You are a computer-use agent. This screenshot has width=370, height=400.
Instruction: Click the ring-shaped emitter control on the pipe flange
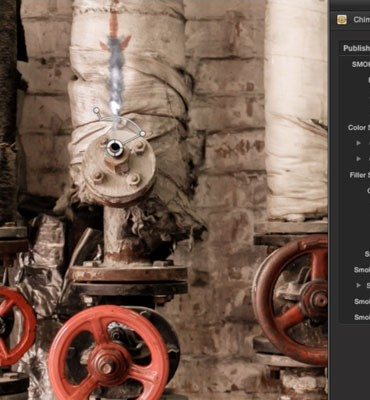click(x=115, y=147)
